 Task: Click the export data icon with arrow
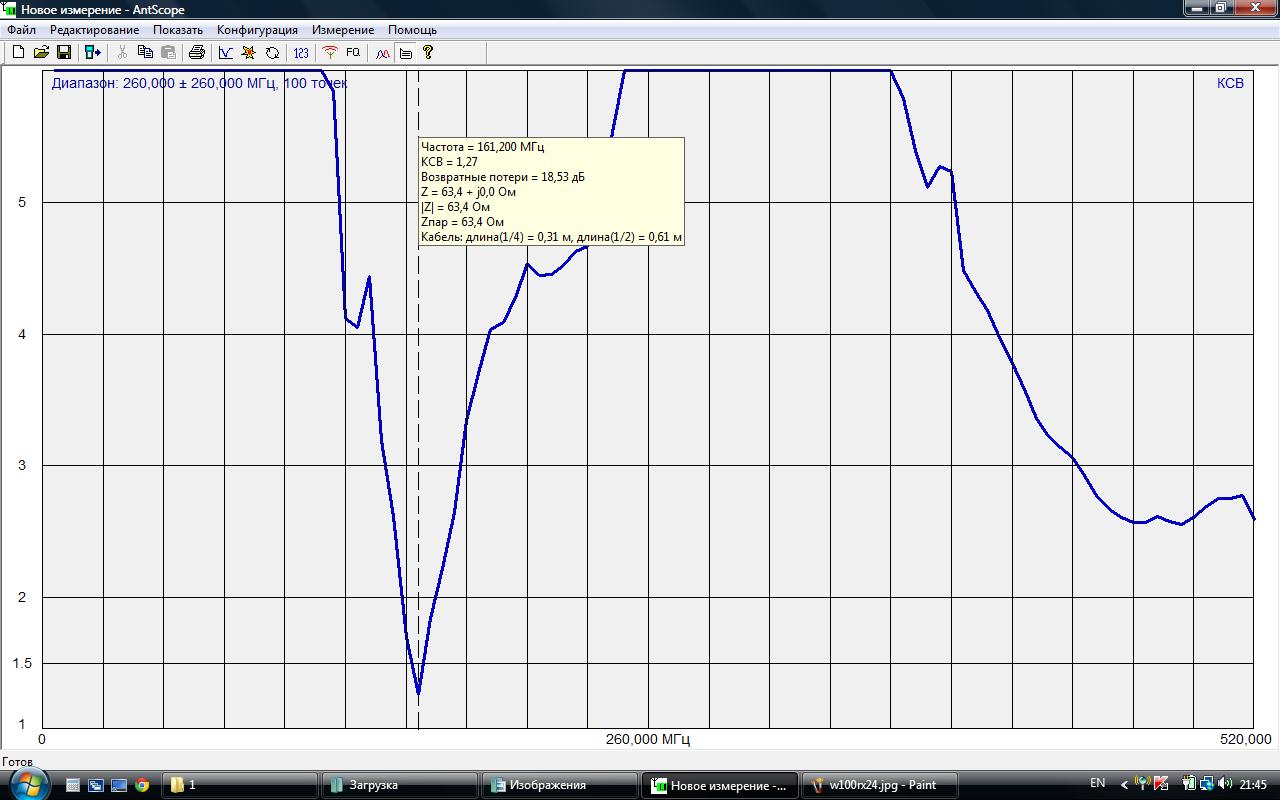[93, 52]
